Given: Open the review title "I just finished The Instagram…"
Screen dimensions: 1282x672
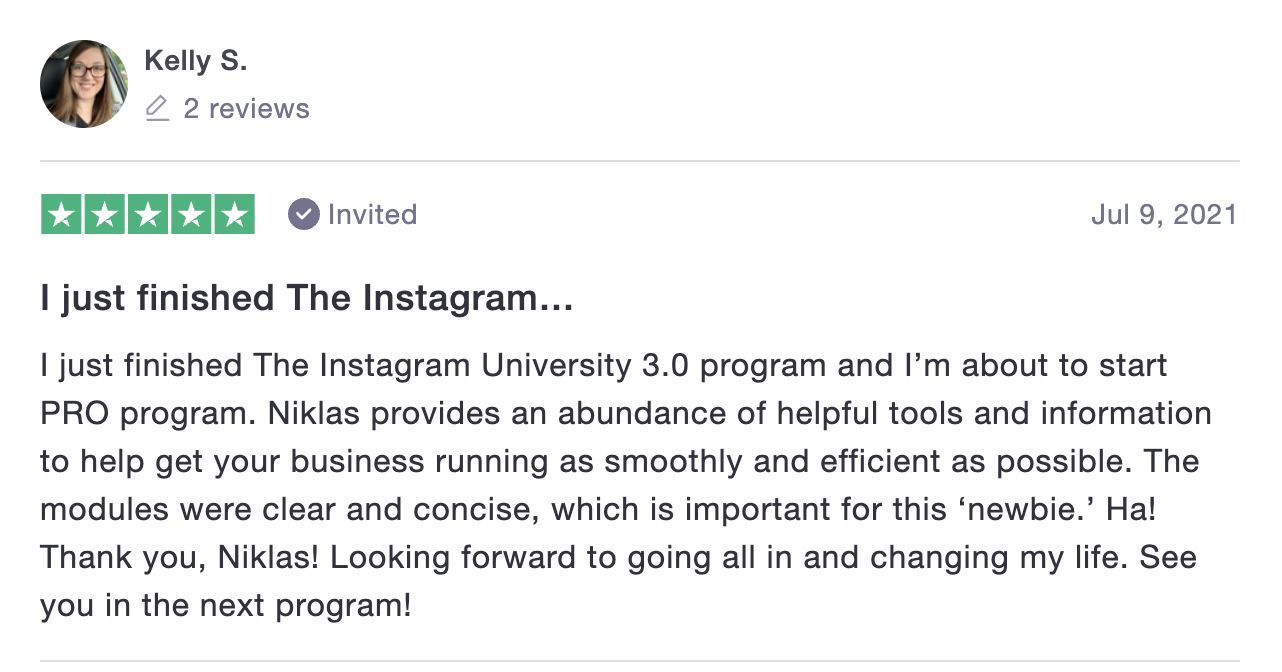Looking at the screenshot, I should [x=306, y=298].
